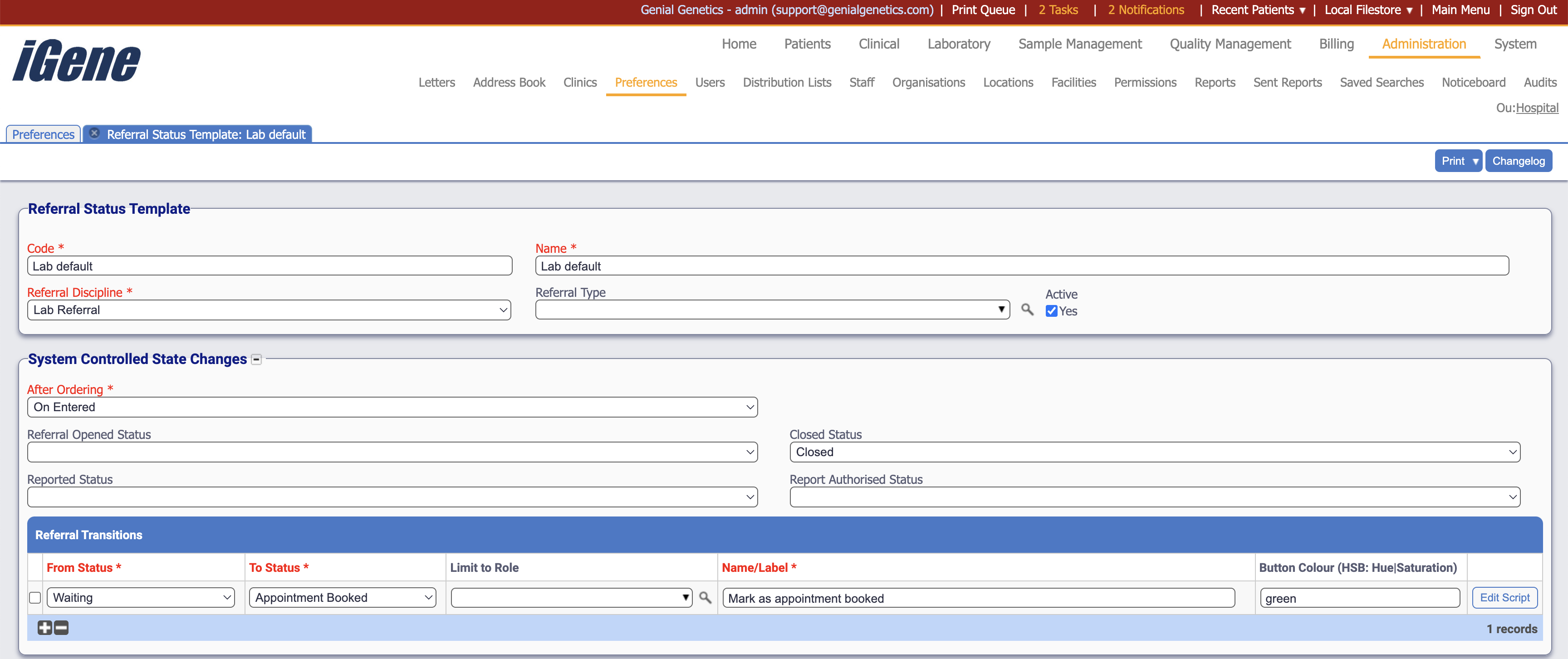Add a new referral transition row

[44, 628]
